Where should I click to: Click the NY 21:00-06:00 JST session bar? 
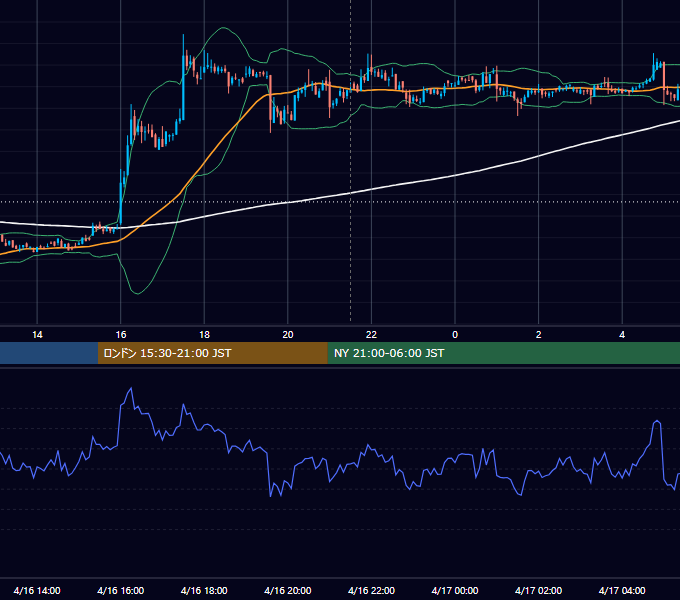point(503,353)
